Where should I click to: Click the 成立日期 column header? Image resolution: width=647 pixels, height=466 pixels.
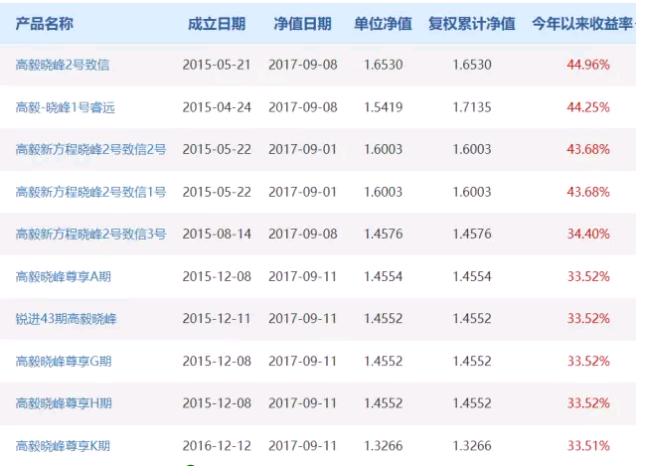(217, 24)
